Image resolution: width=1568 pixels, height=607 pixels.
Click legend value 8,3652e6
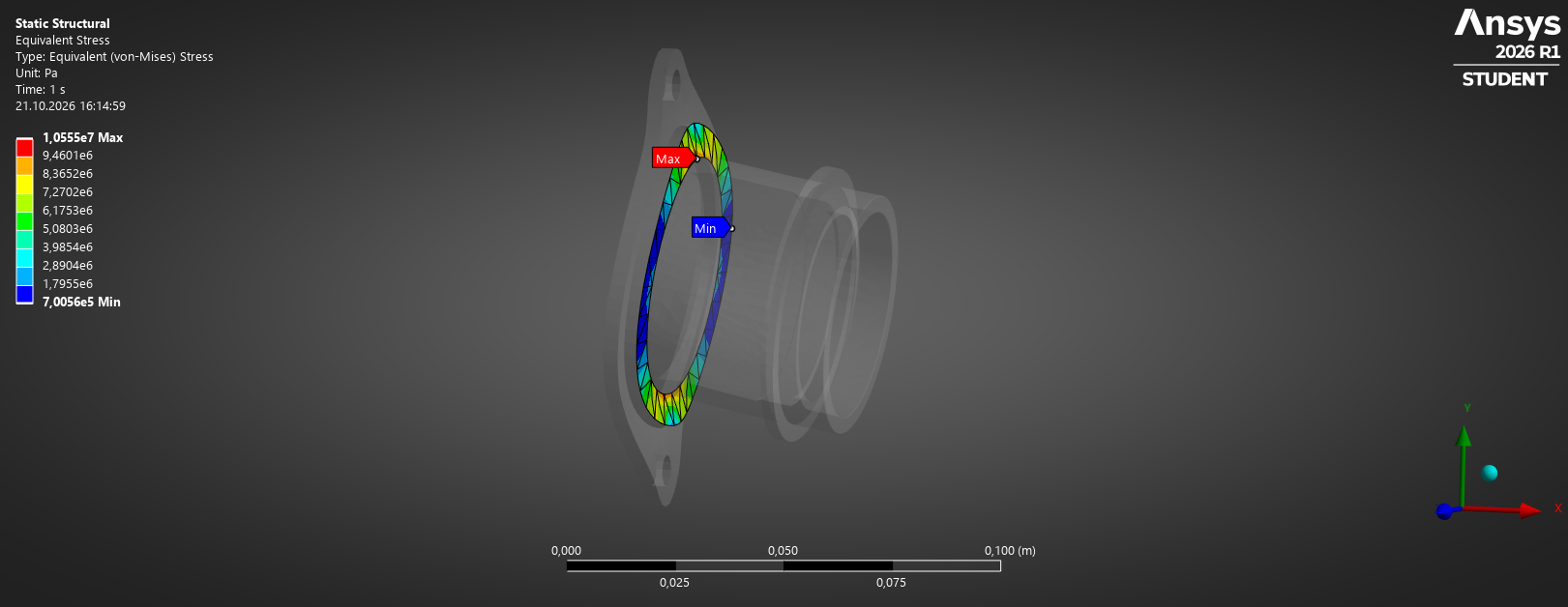pyautogui.click(x=68, y=174)
